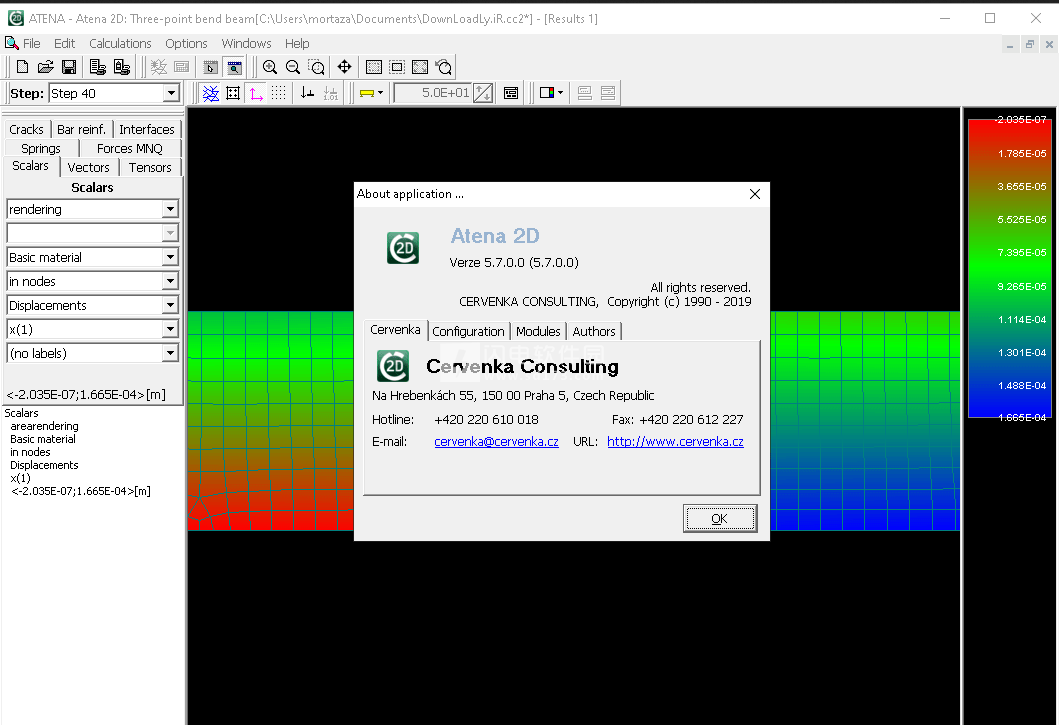Zoom in with the plus magnifier icon

(269, 67)
